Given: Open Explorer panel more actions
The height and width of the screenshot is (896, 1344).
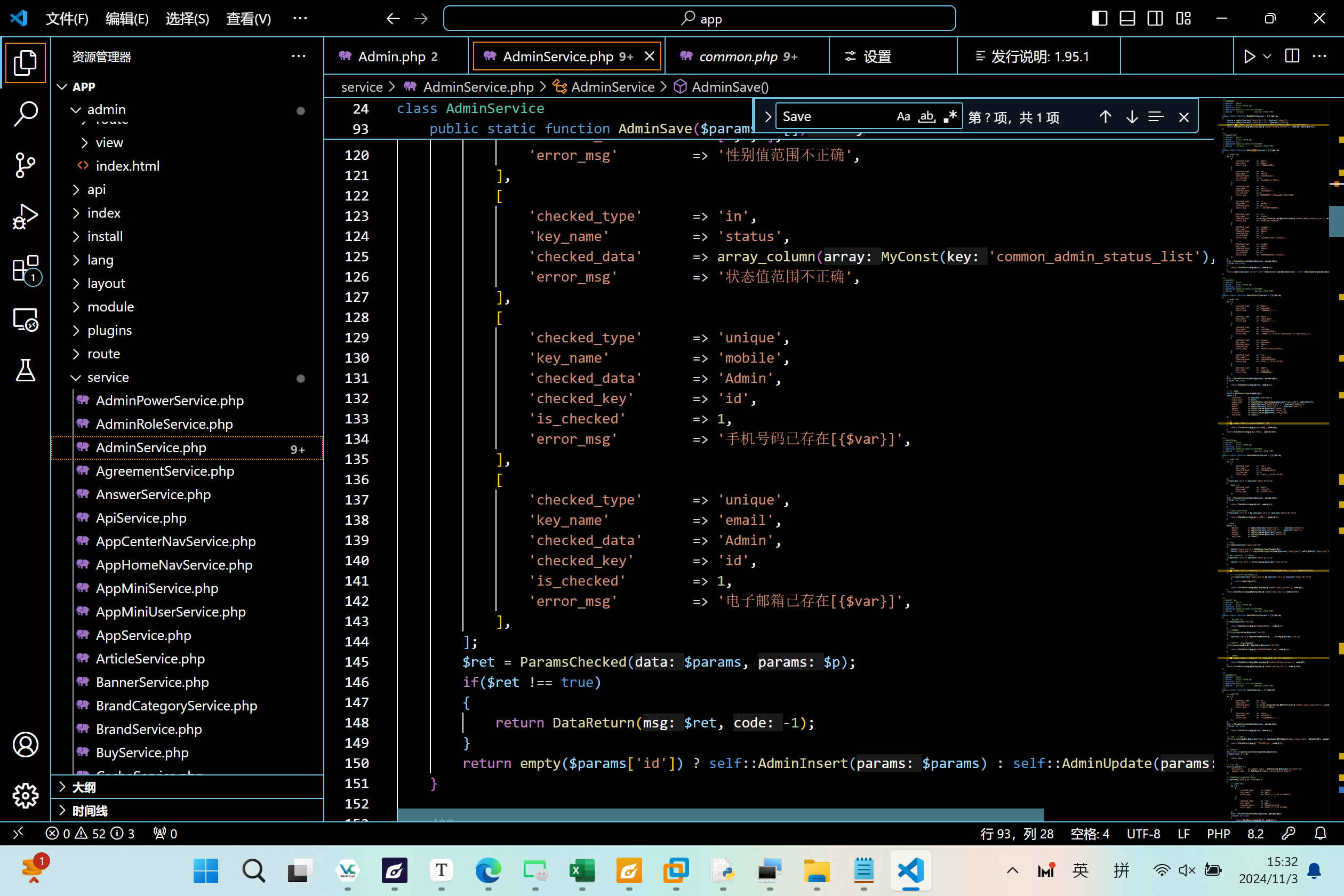Looking at the screenshot, I should coord(298,56).
